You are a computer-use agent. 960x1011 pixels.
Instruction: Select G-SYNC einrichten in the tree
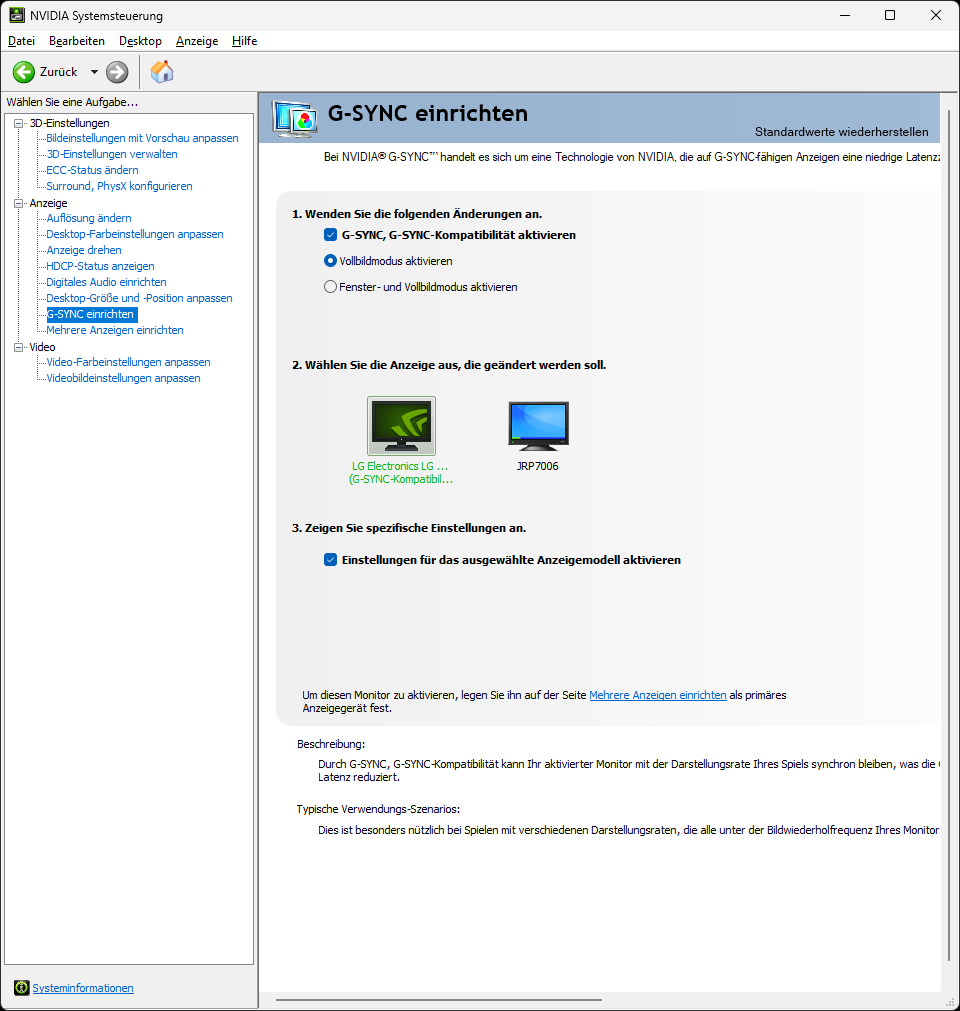click(x=91, y=314)
